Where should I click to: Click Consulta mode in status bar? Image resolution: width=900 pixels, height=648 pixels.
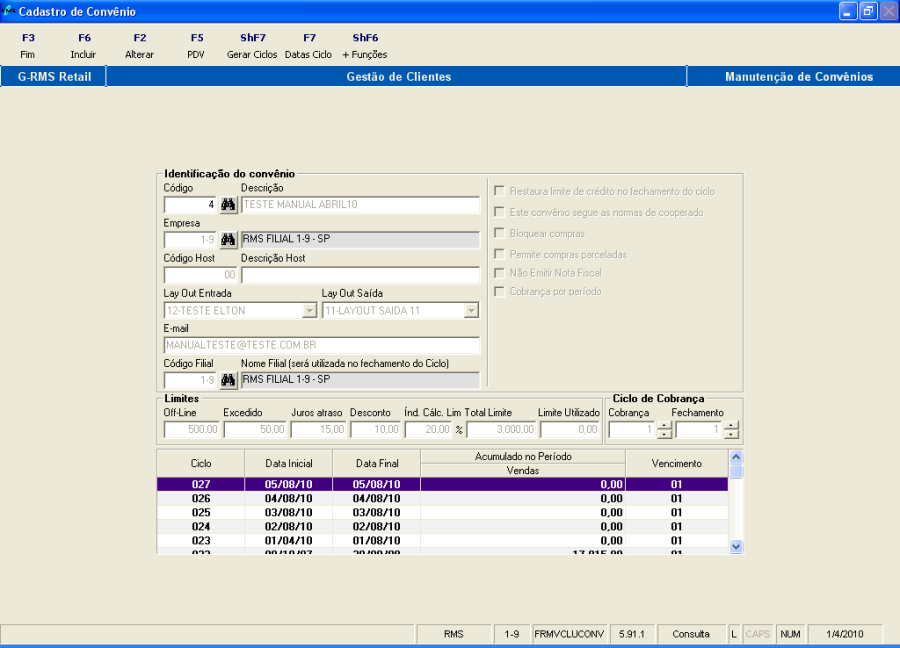691,634
